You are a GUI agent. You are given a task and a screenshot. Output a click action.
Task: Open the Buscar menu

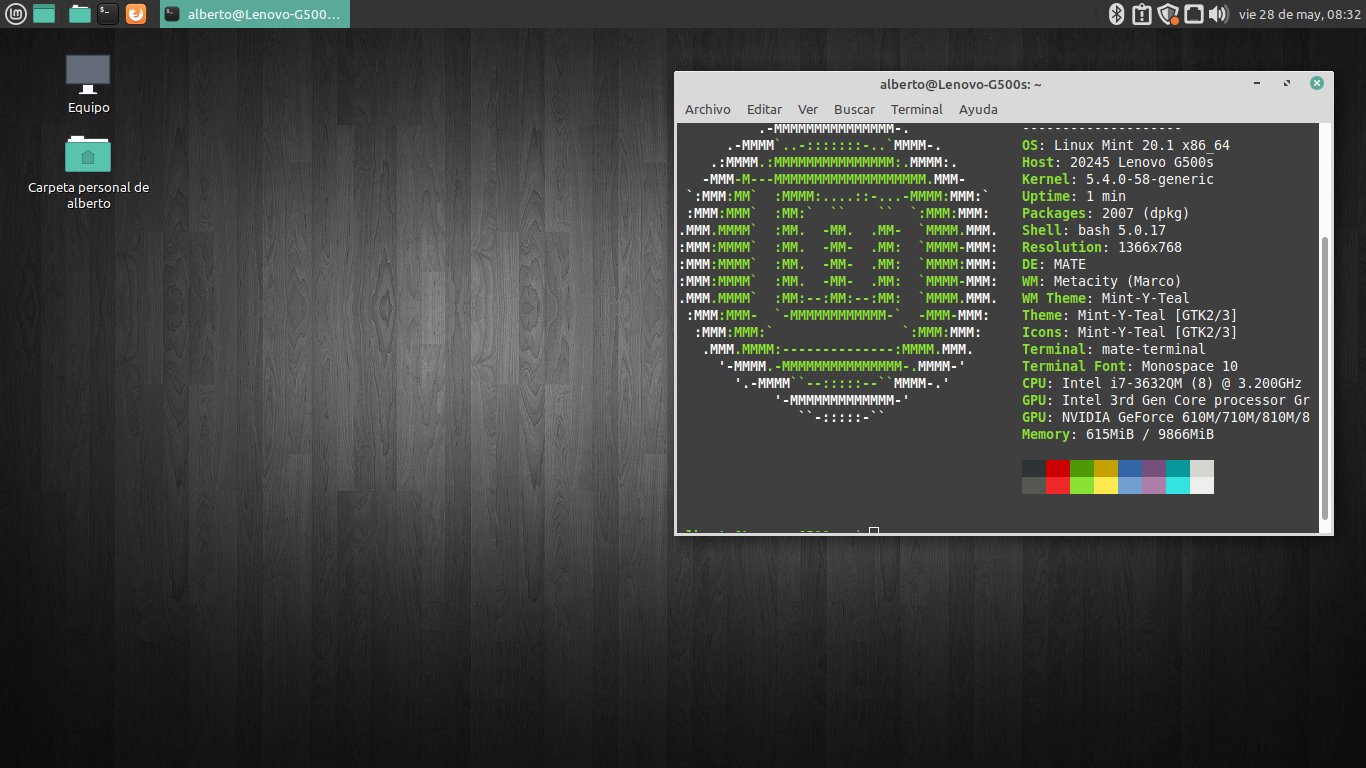[854, 109]
